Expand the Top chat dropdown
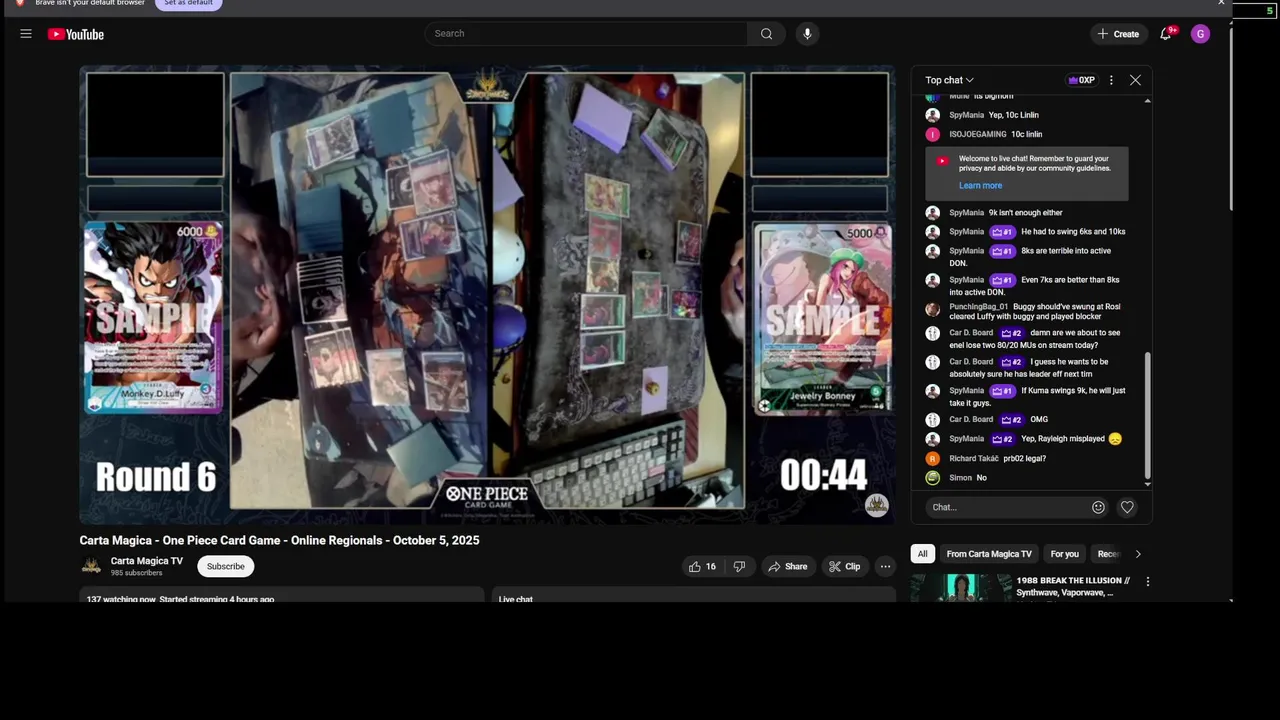 pos(949,80)
